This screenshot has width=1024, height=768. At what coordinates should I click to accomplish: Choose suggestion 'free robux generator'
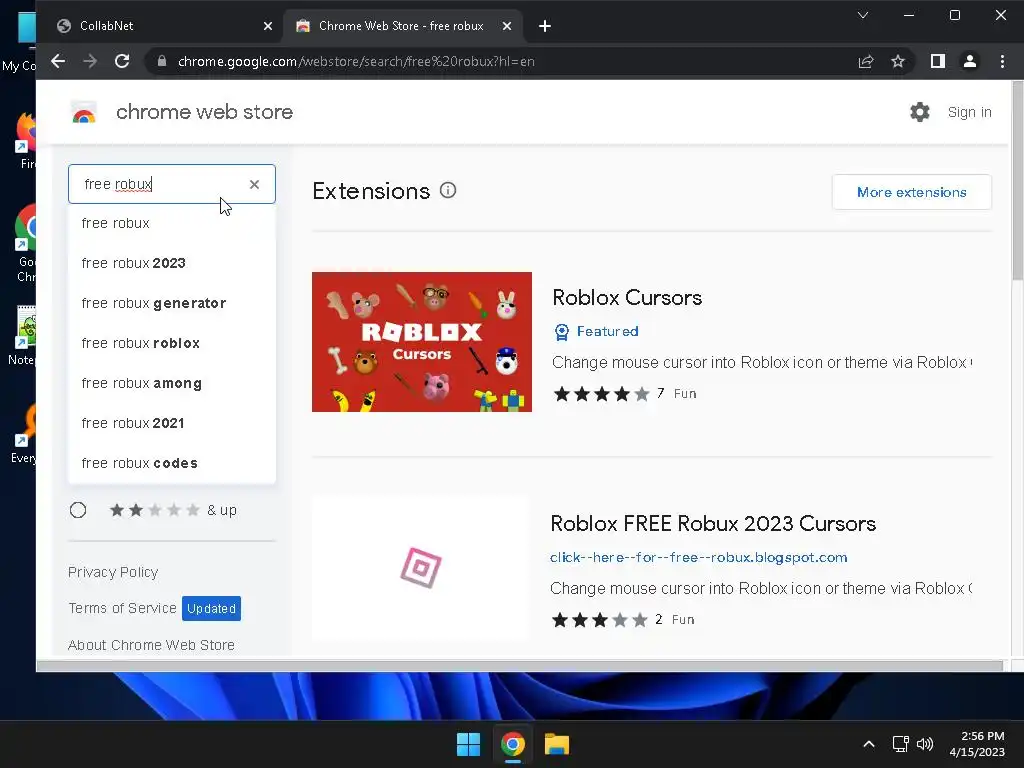pyautogui.click(x=172, y=303)
